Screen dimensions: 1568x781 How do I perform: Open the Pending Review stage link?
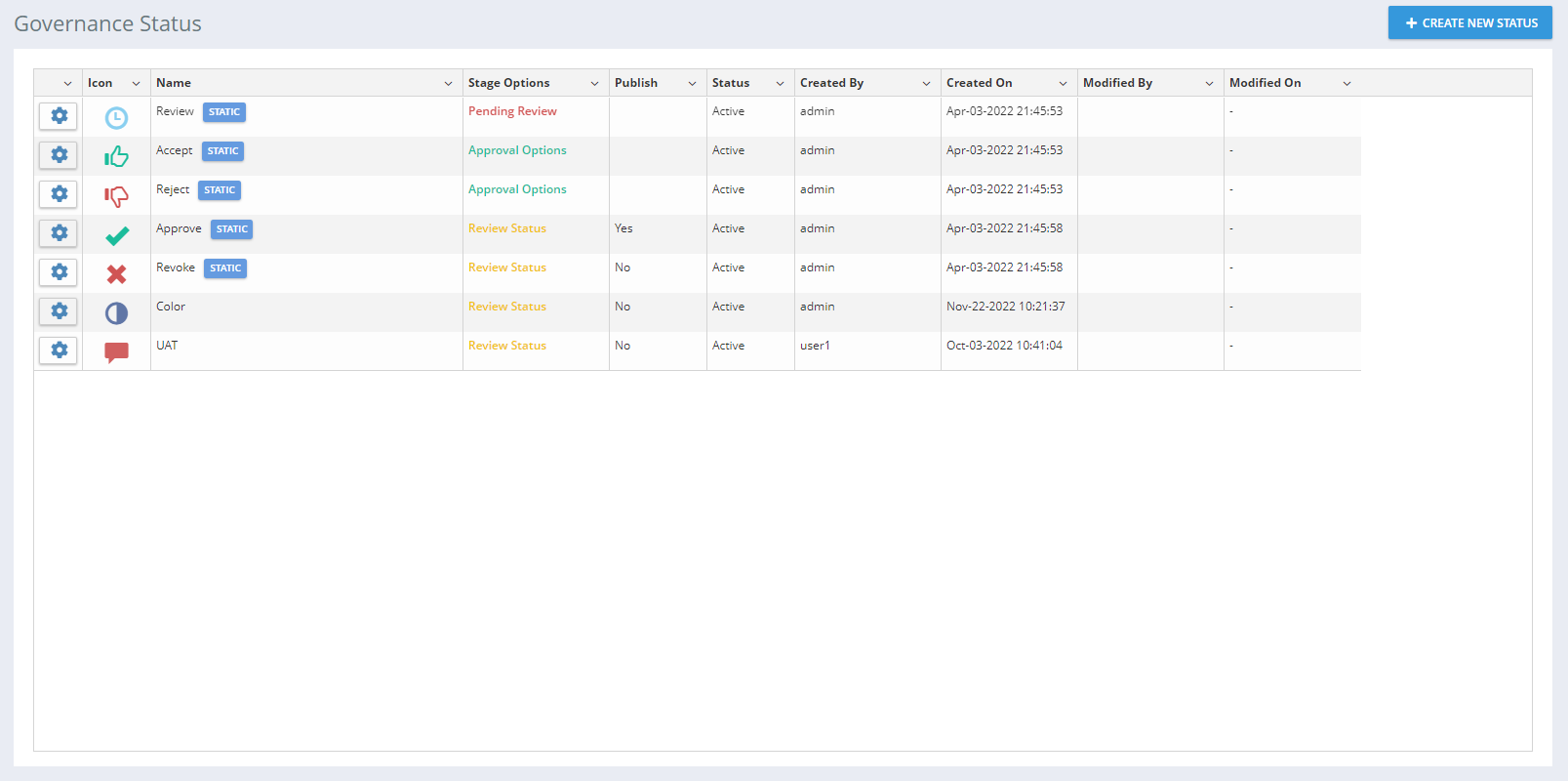click(512, 111)
